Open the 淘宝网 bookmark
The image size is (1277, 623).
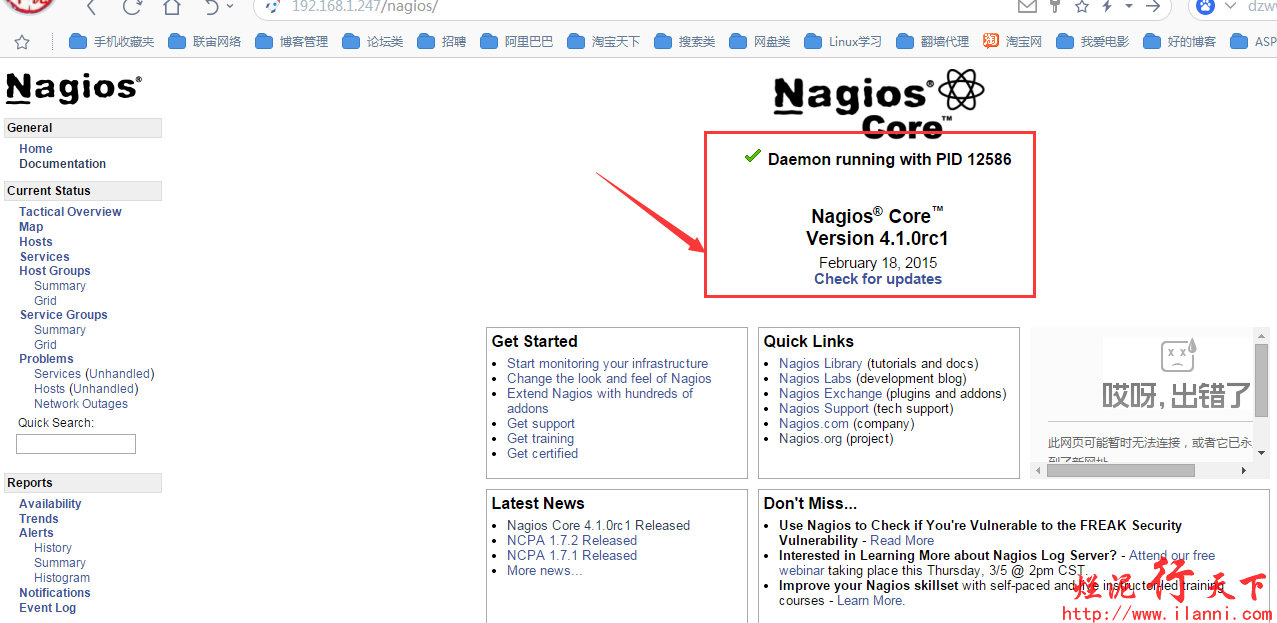click(1012, 42)
